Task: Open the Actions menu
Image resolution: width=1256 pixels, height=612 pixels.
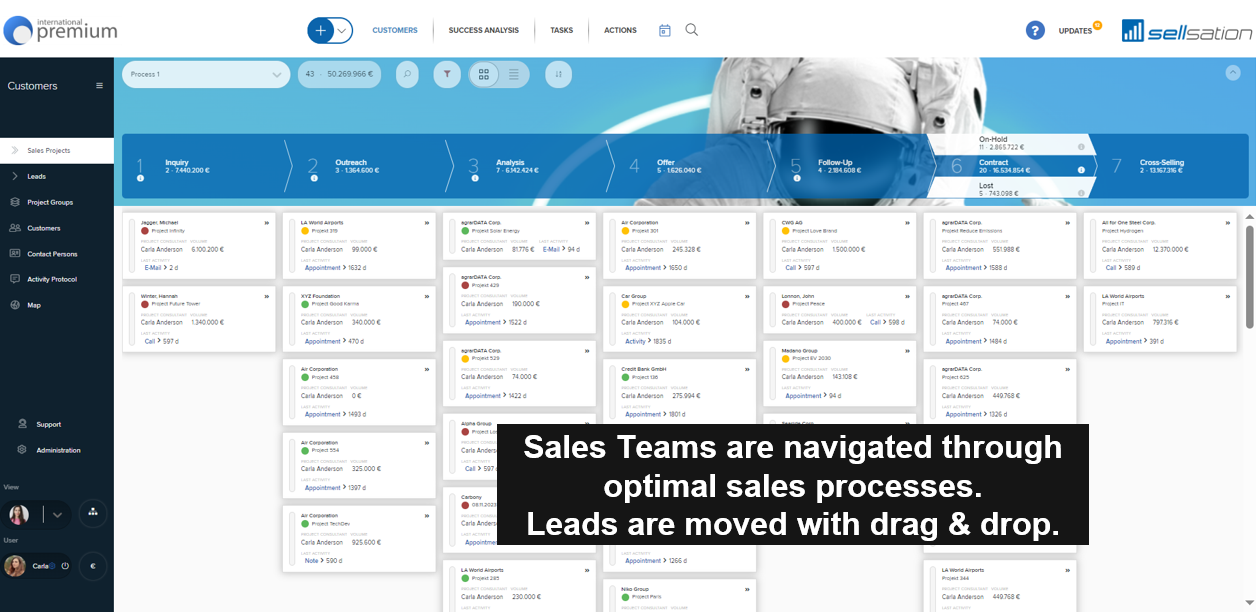Action: [x=620, y=30]
